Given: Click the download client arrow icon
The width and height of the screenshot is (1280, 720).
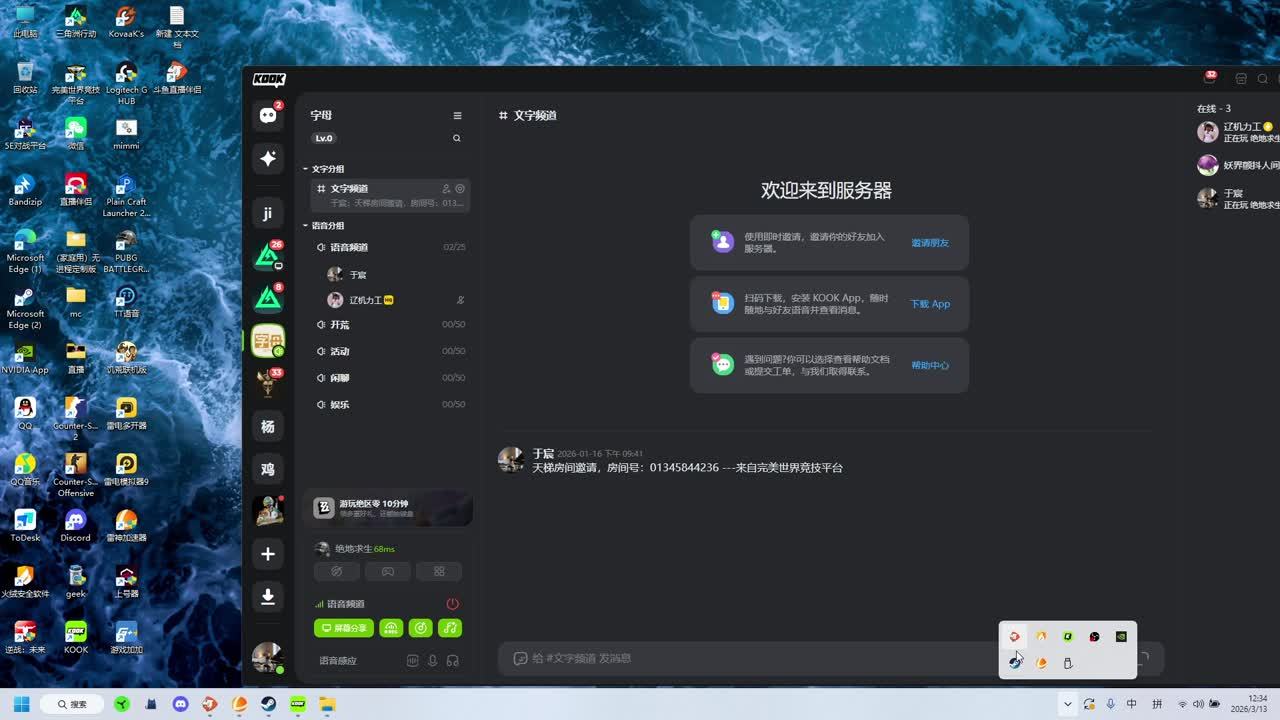Looking at the screenshot, I should (x=268, y=597).
